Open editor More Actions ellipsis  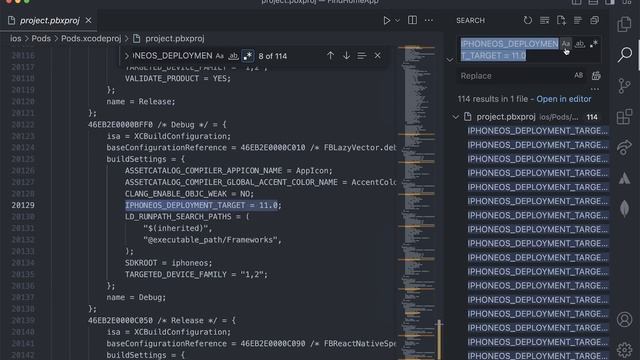click(429, 20)
